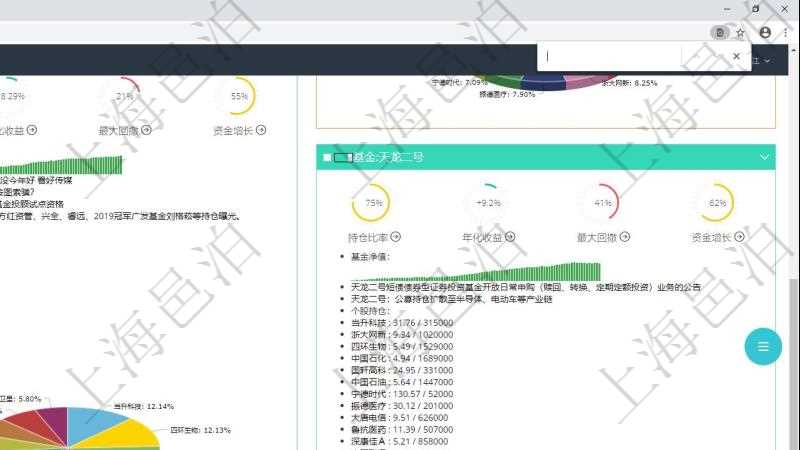Open 天龙二号短债债券 announcement link

[x=525, y=287]
